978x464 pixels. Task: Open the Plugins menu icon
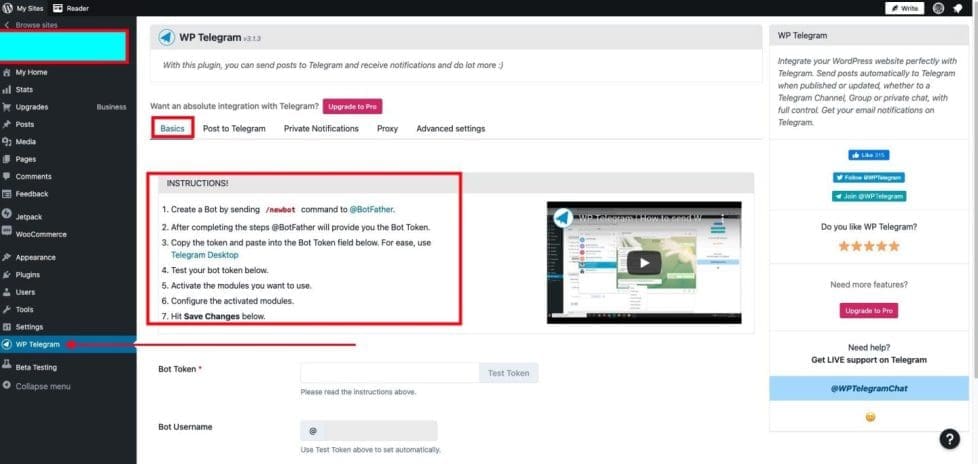coord(7,274)
